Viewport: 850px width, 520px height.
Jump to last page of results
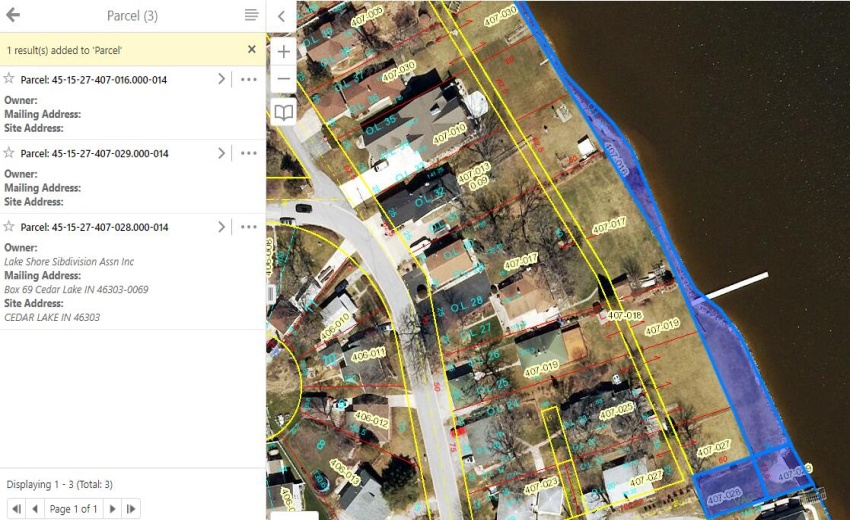tap(131, 508)
